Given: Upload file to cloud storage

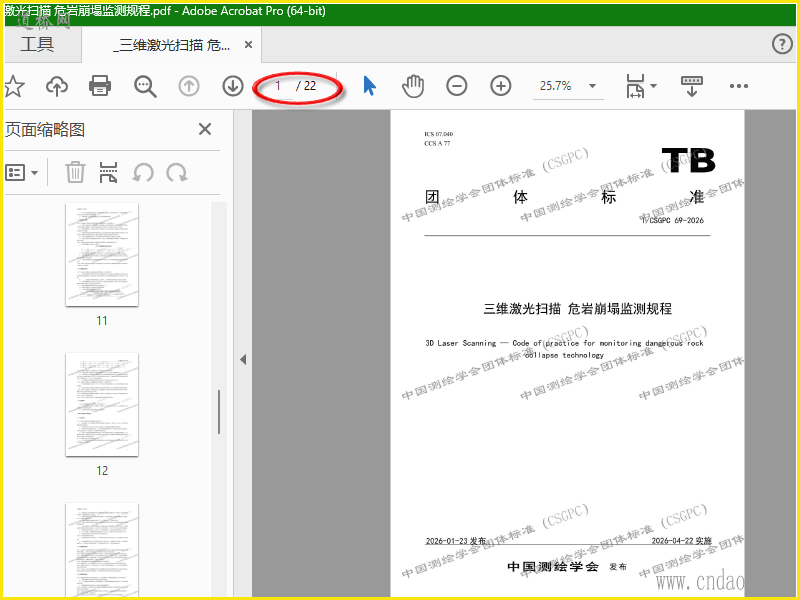Looking at the screenshot, I should [x=57, y=86].
